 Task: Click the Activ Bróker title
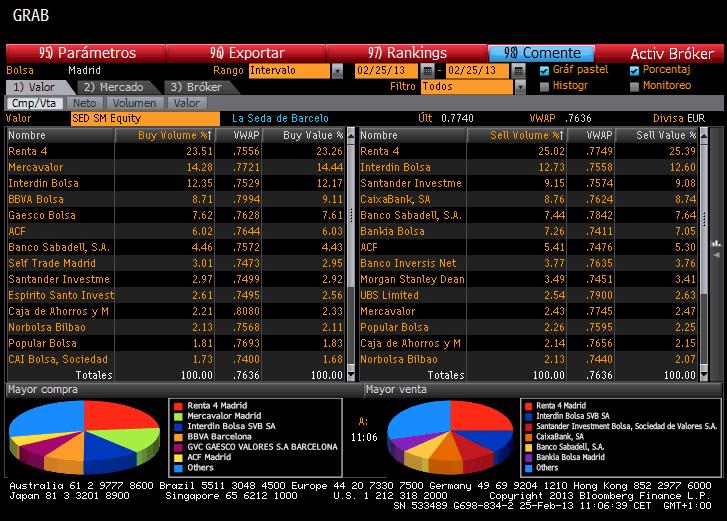671,54
